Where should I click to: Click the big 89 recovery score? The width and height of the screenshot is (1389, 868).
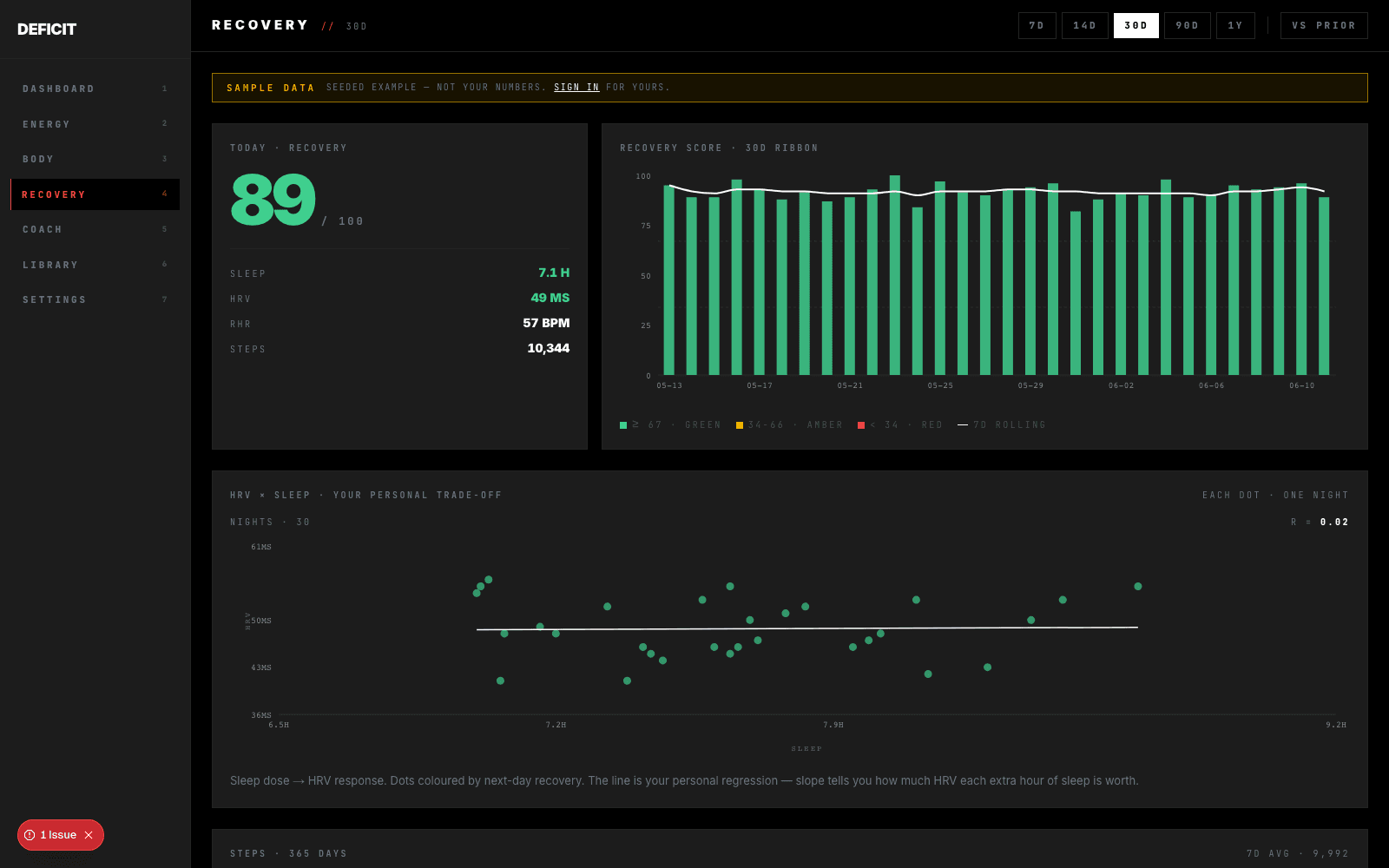(273, 200)
